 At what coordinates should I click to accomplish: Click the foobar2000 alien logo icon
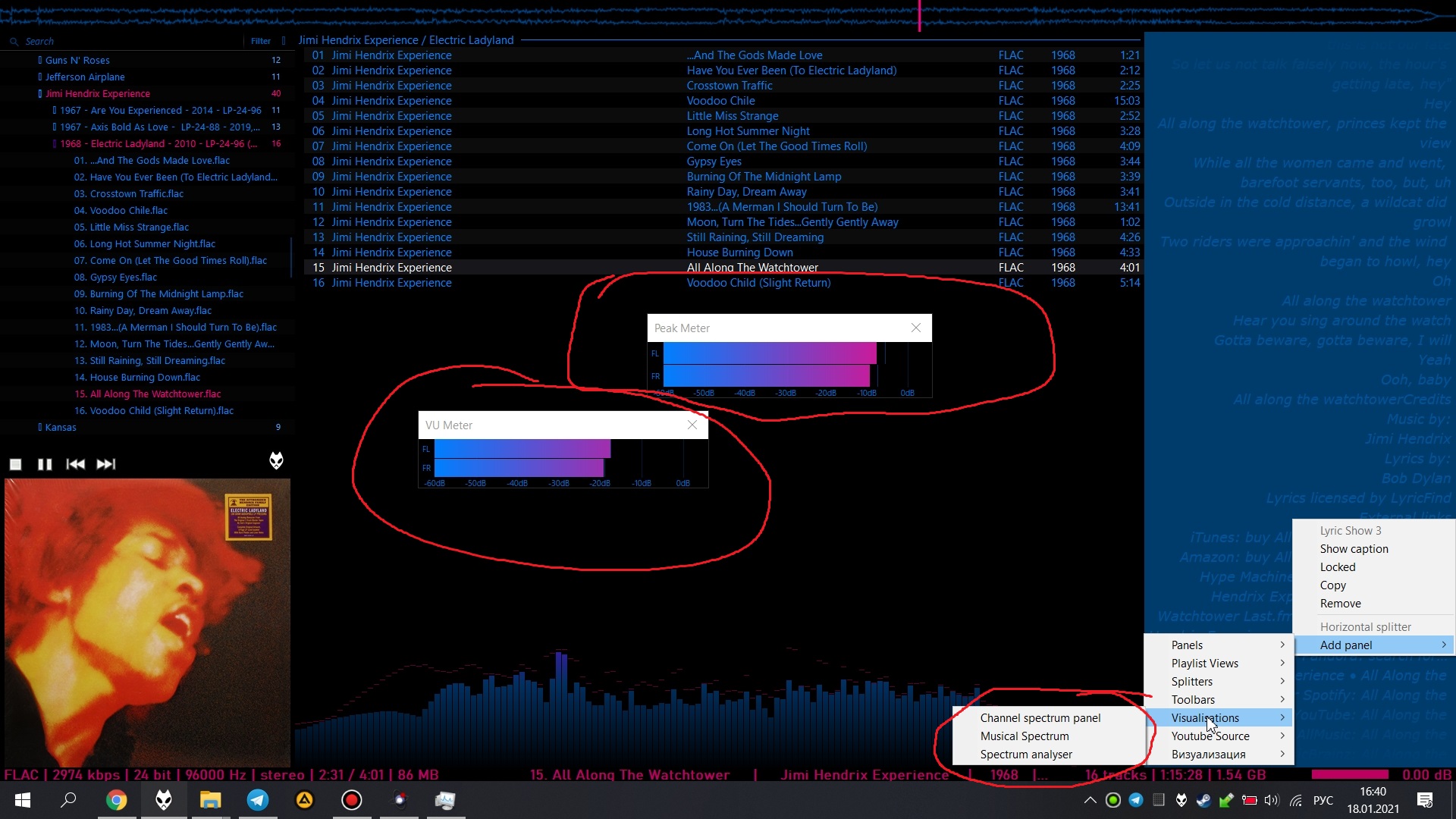pos(276,460)
